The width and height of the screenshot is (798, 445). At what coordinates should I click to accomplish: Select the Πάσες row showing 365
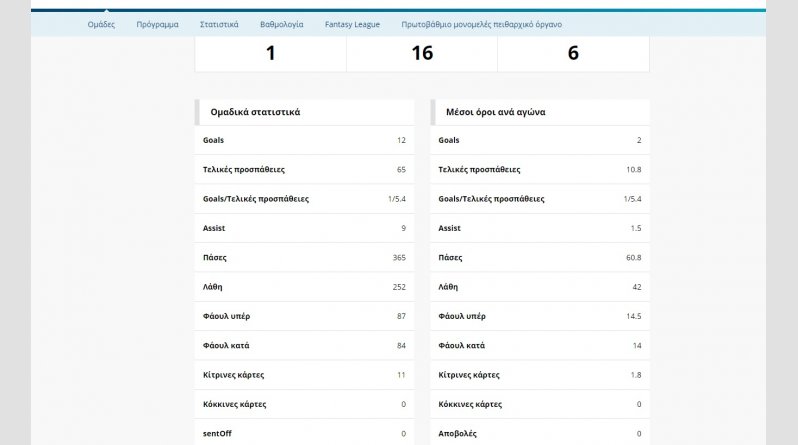(304, 258)
